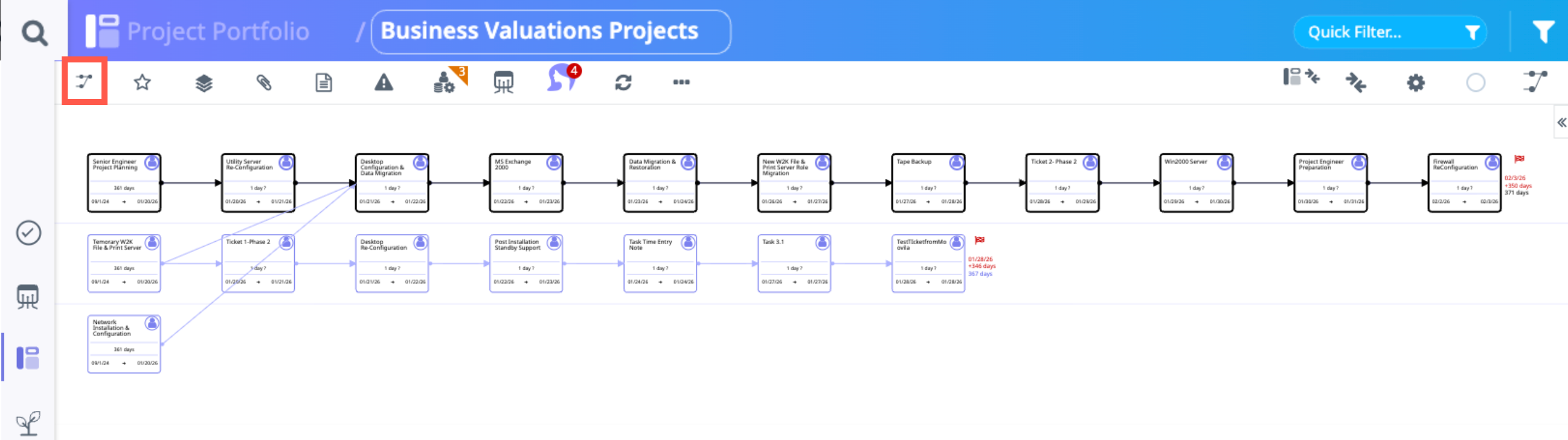
Task: Select the portfolio board sidebar tab
Action: pos(28,358)
